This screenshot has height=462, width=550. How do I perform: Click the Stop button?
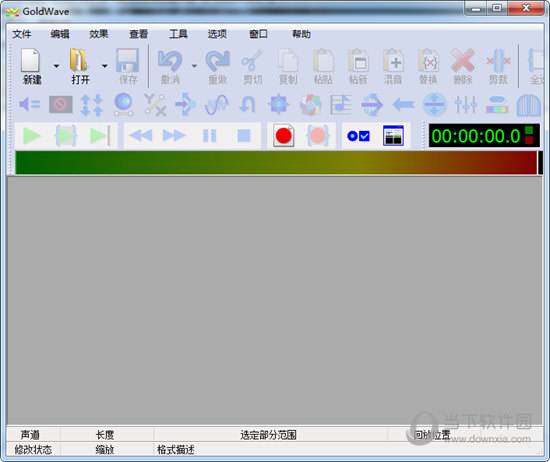[244, 136]
